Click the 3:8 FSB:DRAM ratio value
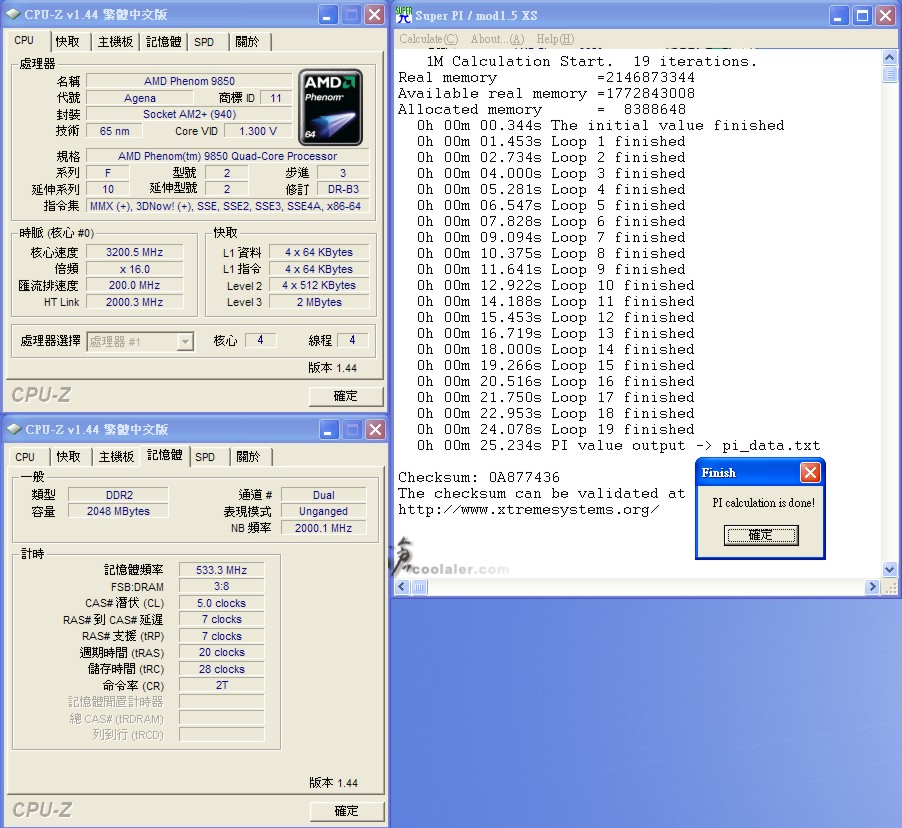The width and height of the screenshot is (902, 828). point(221,586)
